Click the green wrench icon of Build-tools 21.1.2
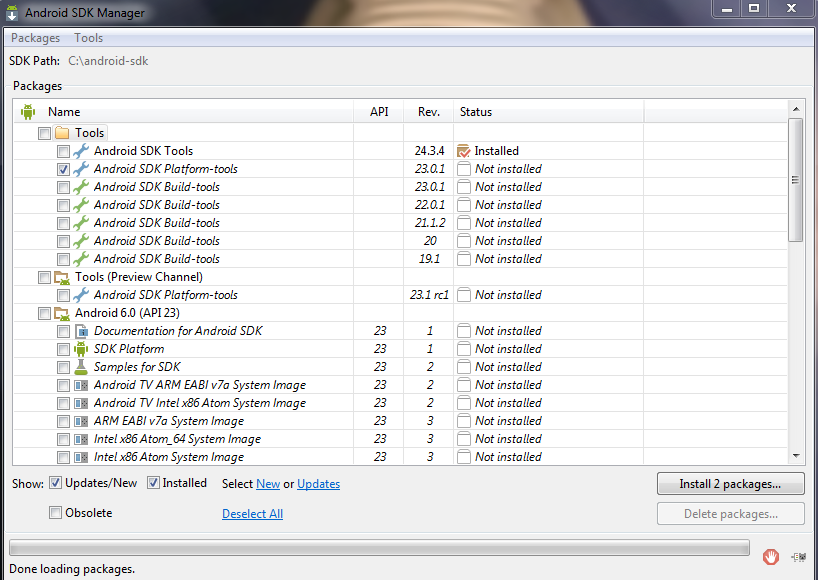 pos(81,223)
